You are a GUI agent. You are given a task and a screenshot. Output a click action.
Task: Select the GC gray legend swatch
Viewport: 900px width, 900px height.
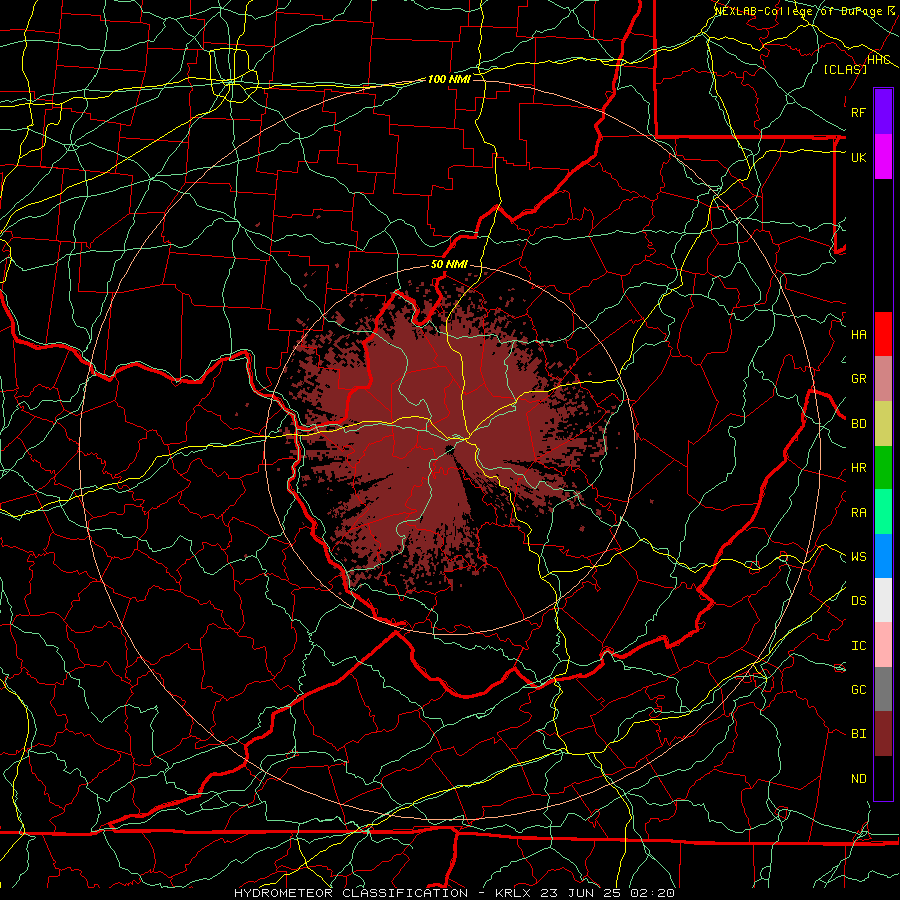(883, 689)
